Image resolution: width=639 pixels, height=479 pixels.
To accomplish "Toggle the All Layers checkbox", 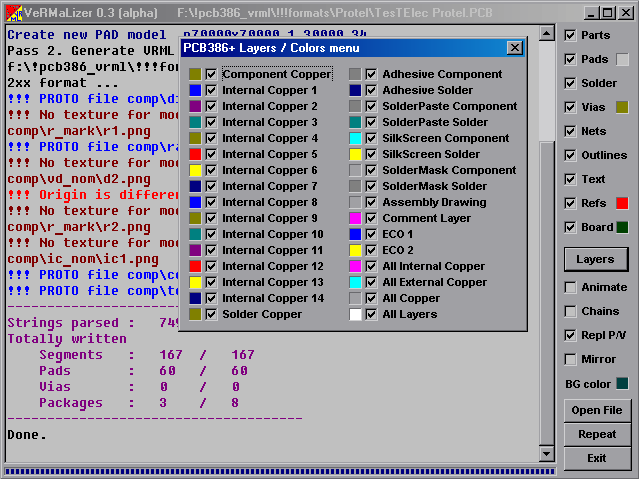I will point(371,314).
